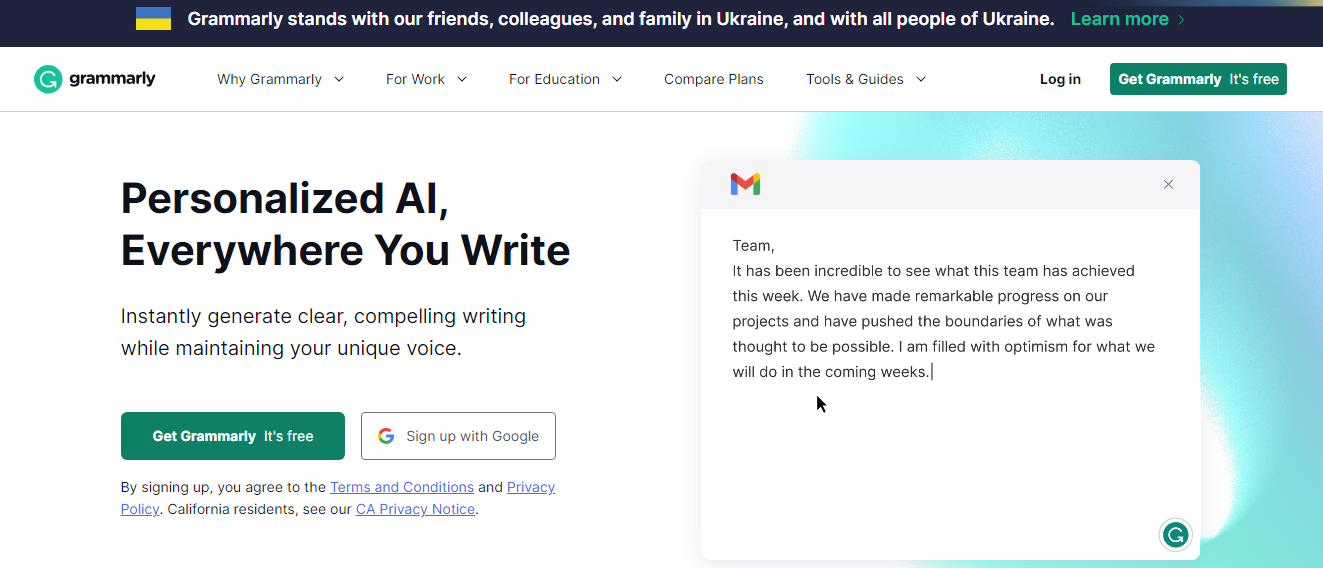Open the Tools & Guides dropdown

point(866,79)
